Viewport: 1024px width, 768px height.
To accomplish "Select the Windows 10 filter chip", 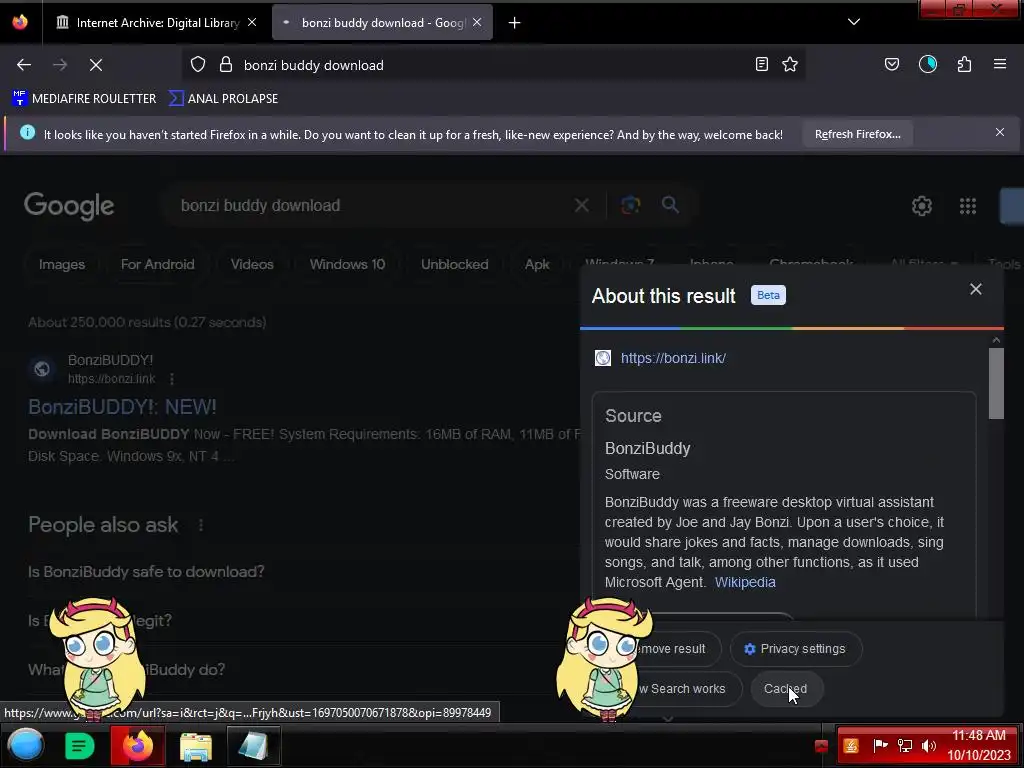I will point(347,264).
